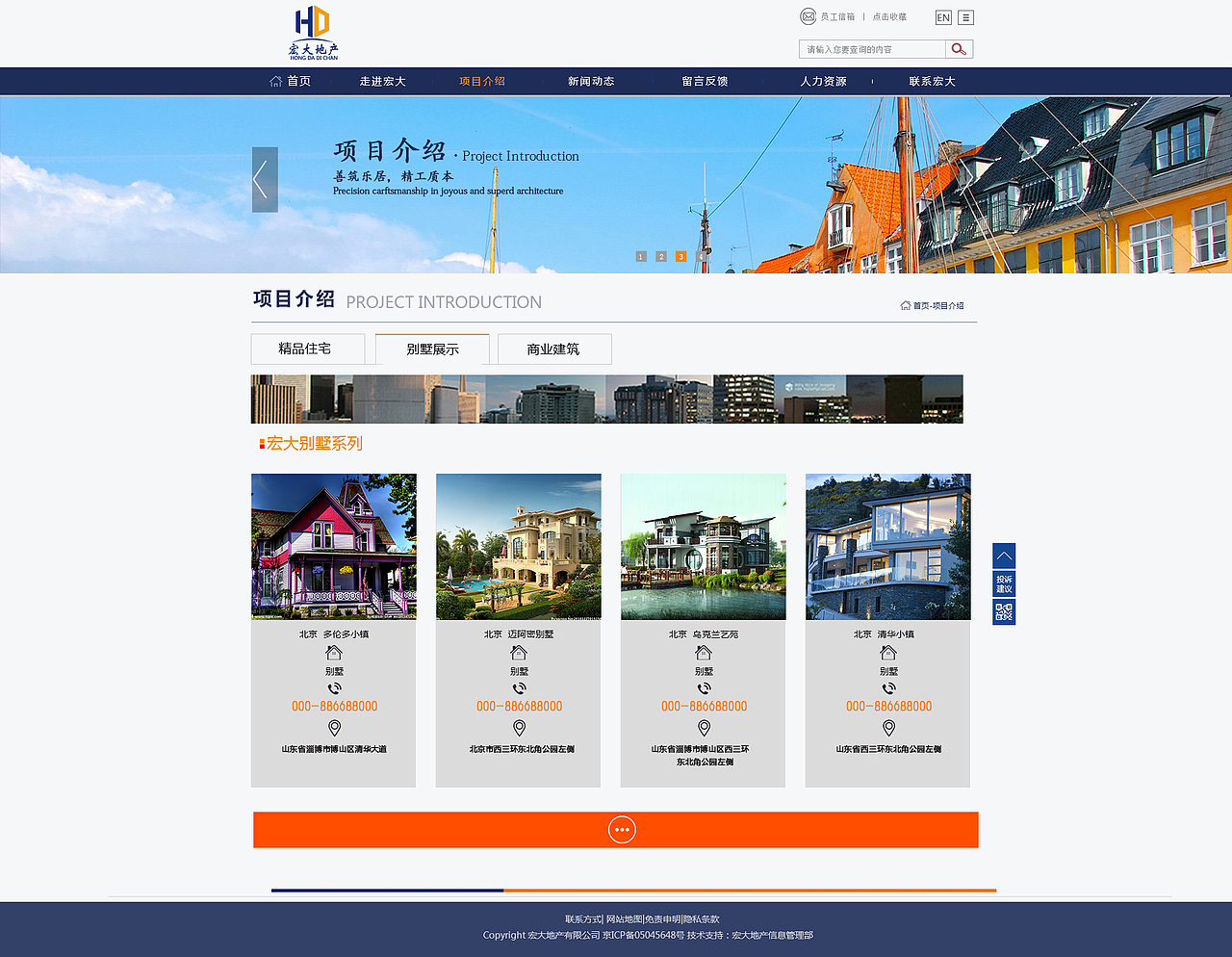
Task: Open the employee mailbox envelope icon
Action: coord(808,16)
